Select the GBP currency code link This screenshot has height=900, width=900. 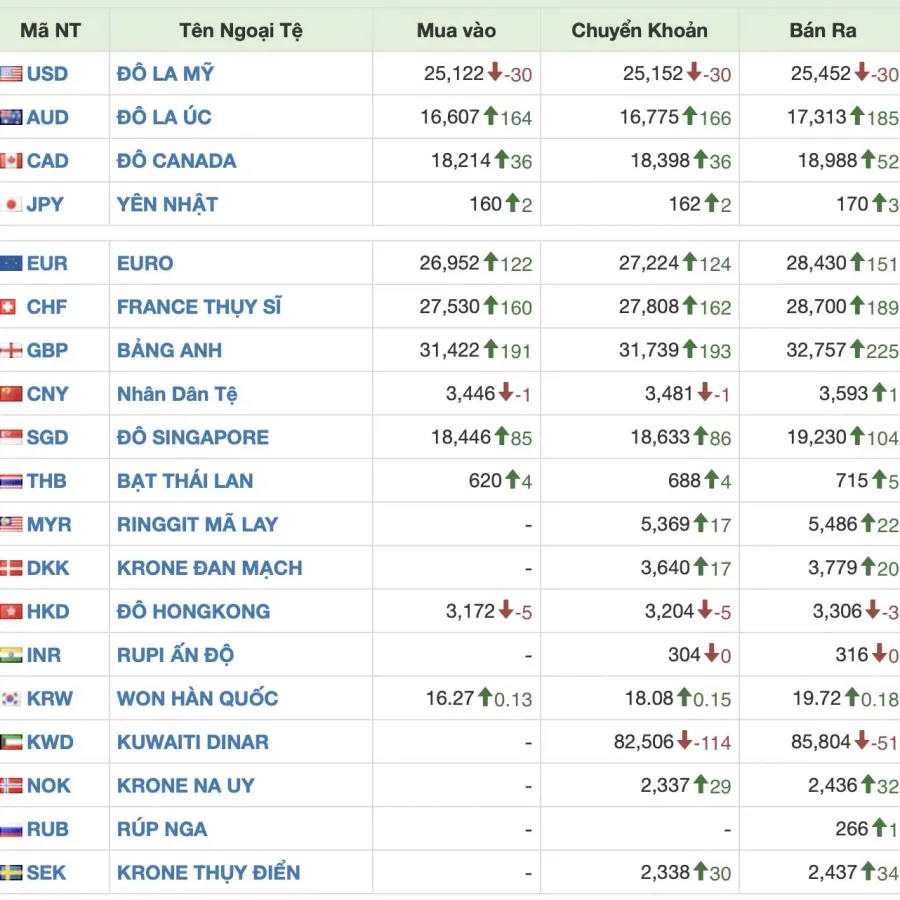[48, 350]
